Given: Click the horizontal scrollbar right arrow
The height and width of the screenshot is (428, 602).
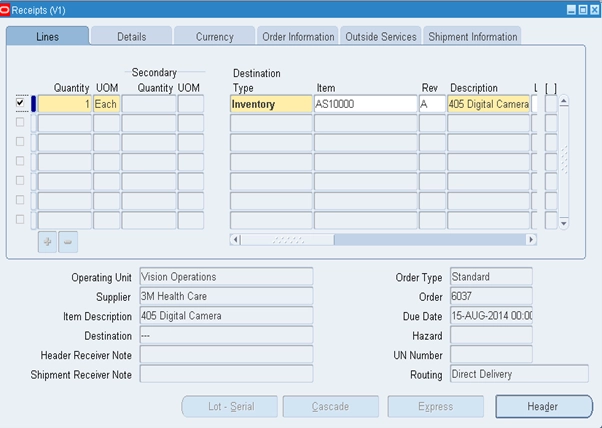Looking at the screenshot, I should (531, 240).
